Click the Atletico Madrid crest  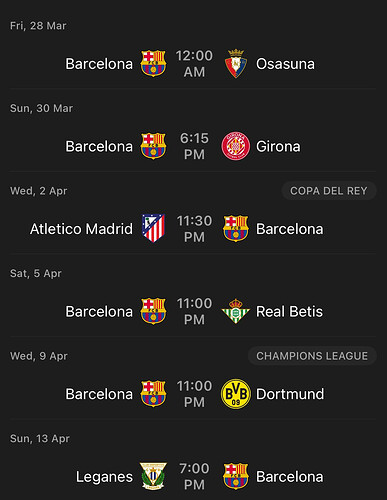click(x=153, y=228)
